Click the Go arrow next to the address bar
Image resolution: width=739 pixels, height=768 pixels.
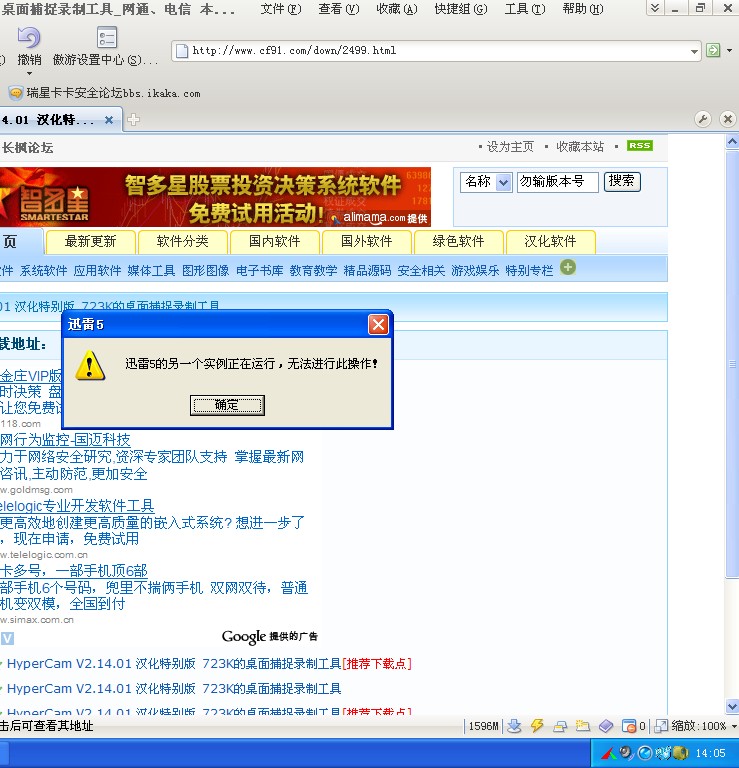tap(713, 50)
